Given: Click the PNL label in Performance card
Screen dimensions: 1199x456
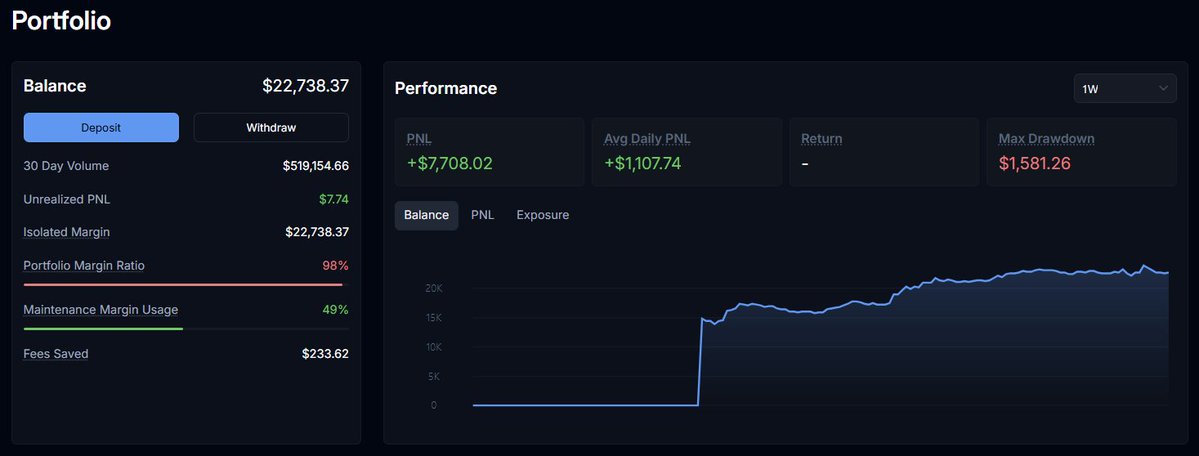Looking at the screenshot, I should point(419,138).
